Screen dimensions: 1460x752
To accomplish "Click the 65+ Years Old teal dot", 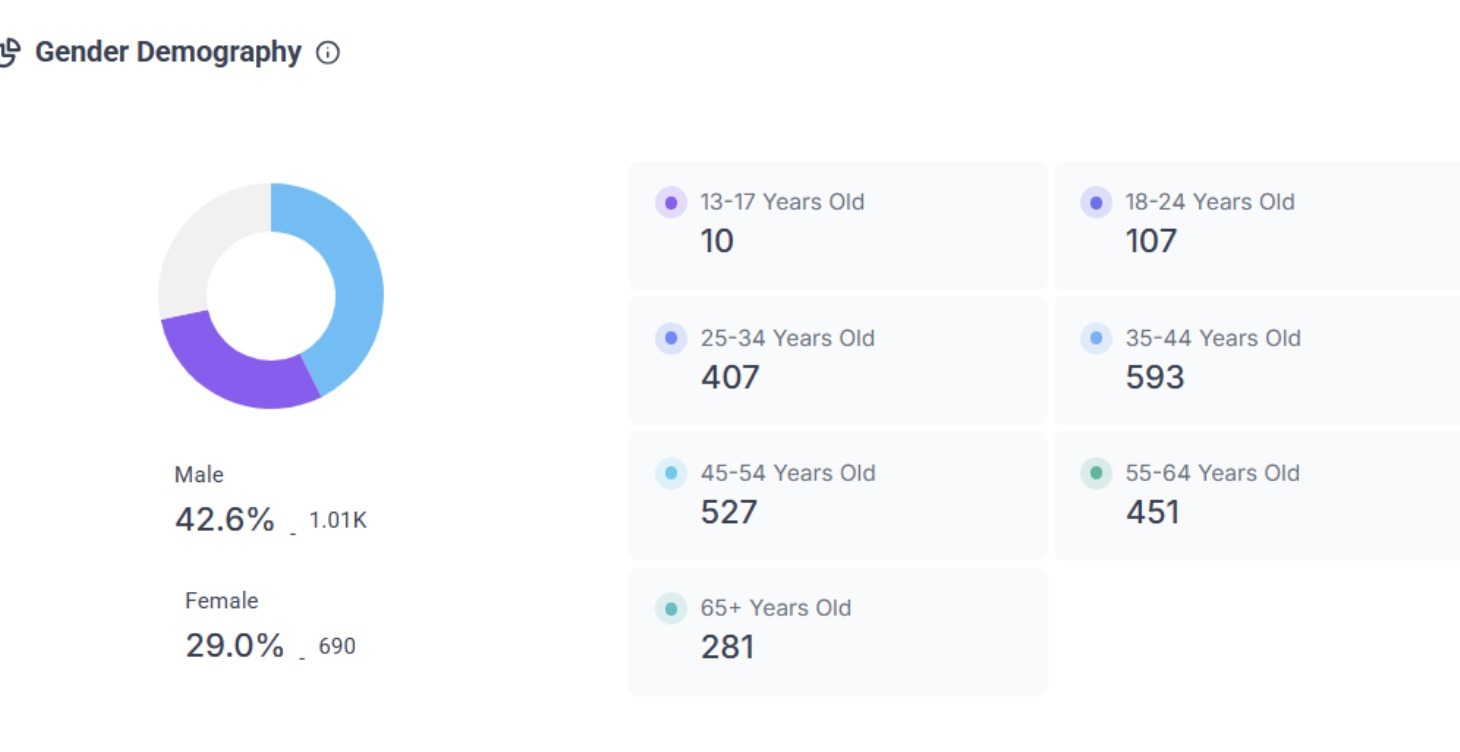I will click(x=671, y=609).
